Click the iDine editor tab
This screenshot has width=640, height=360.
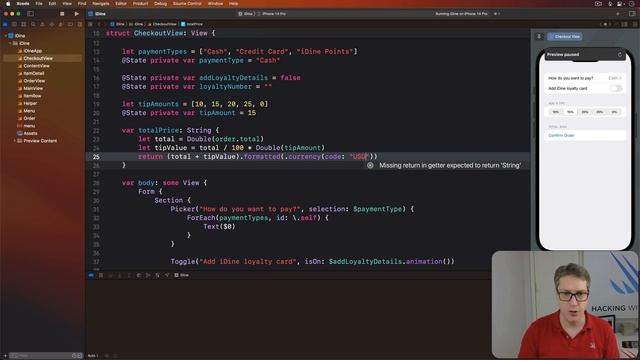tap(97, 14)
